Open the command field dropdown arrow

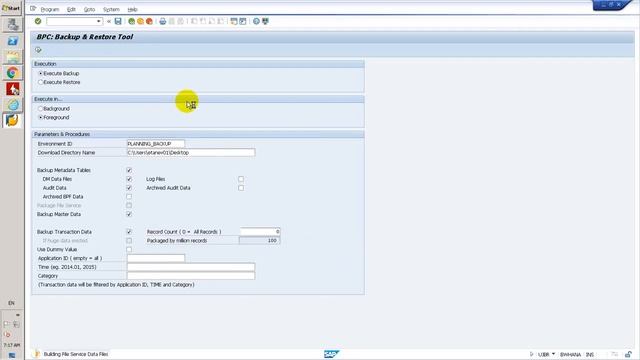[x=98, y=21]
